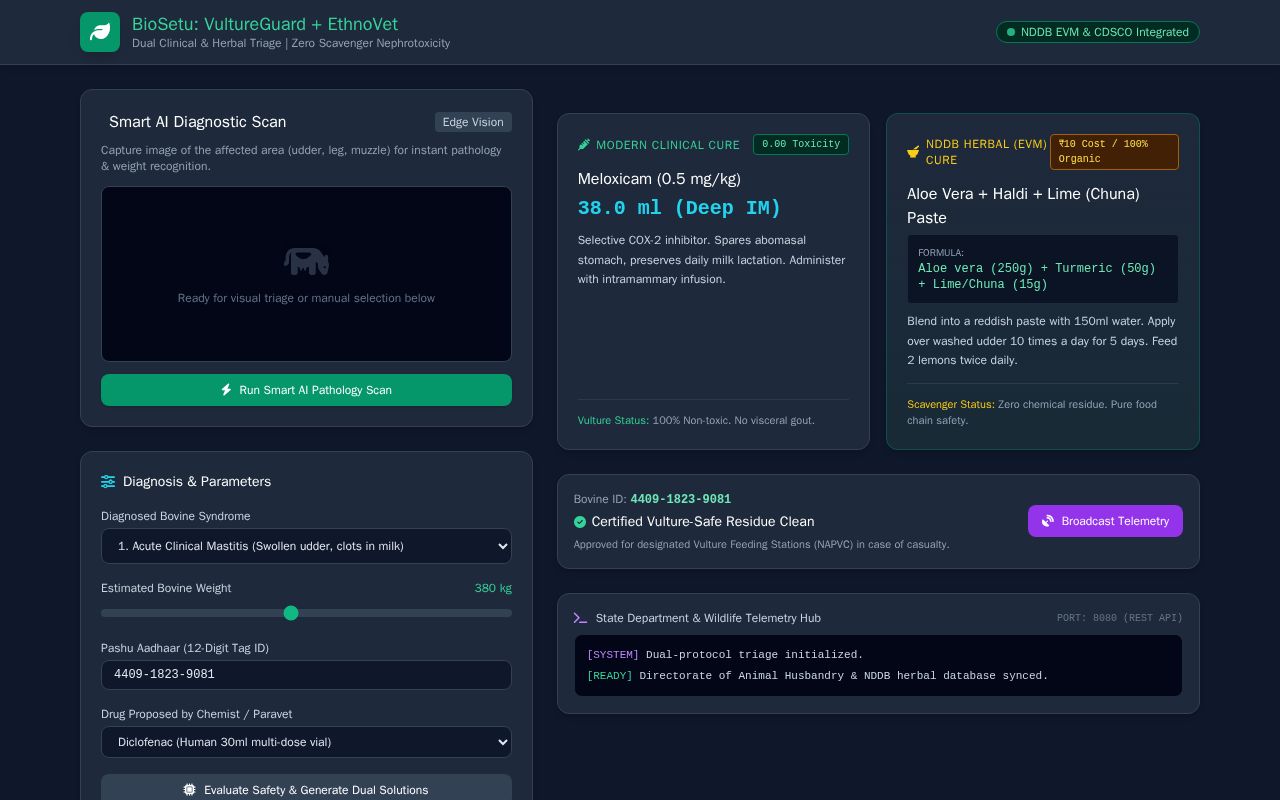Click the Broadcast Telemetry button
The height and width of the screenshot is (800, 1280).
[x=1105, y=521]
